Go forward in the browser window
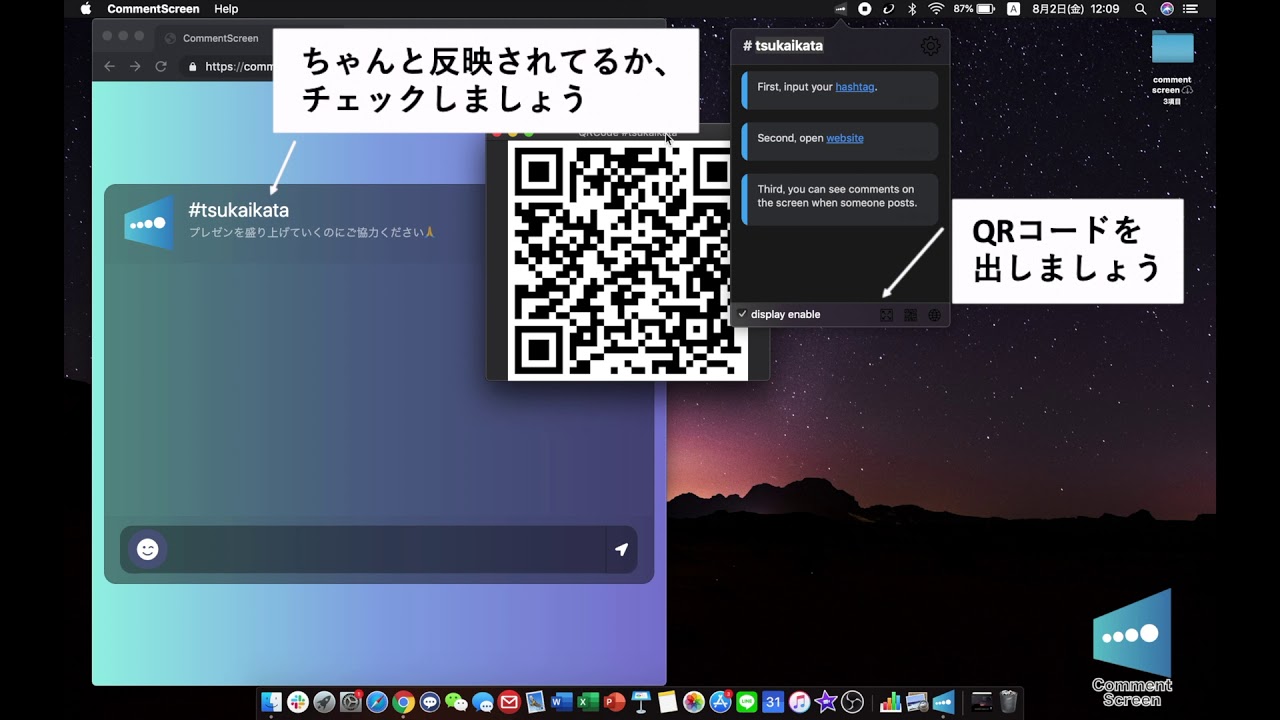This screenshot has width=1280, height=720. (x=135, y=66)
